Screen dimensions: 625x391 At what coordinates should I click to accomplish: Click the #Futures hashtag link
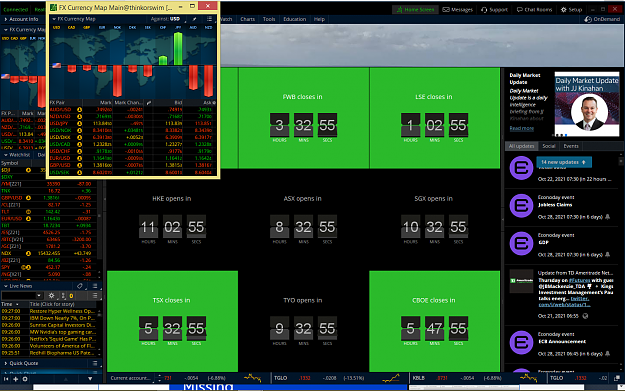pos(580,281)
